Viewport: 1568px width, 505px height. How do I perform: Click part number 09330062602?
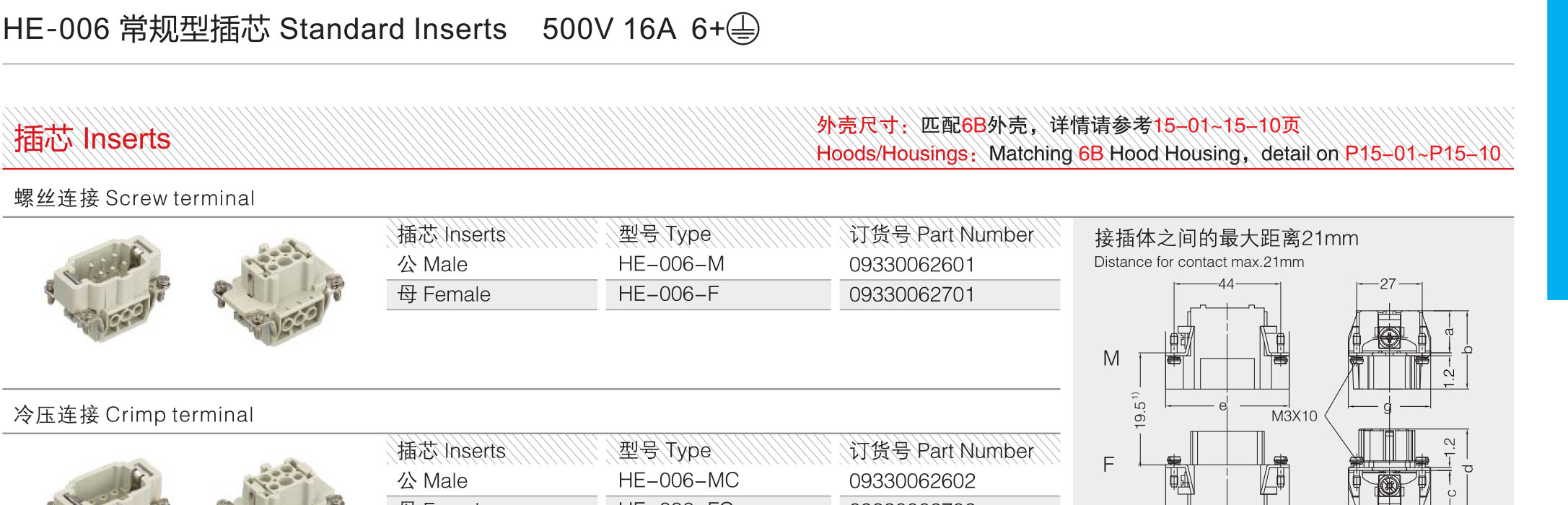pyautogui.click(x=912, y=480)
